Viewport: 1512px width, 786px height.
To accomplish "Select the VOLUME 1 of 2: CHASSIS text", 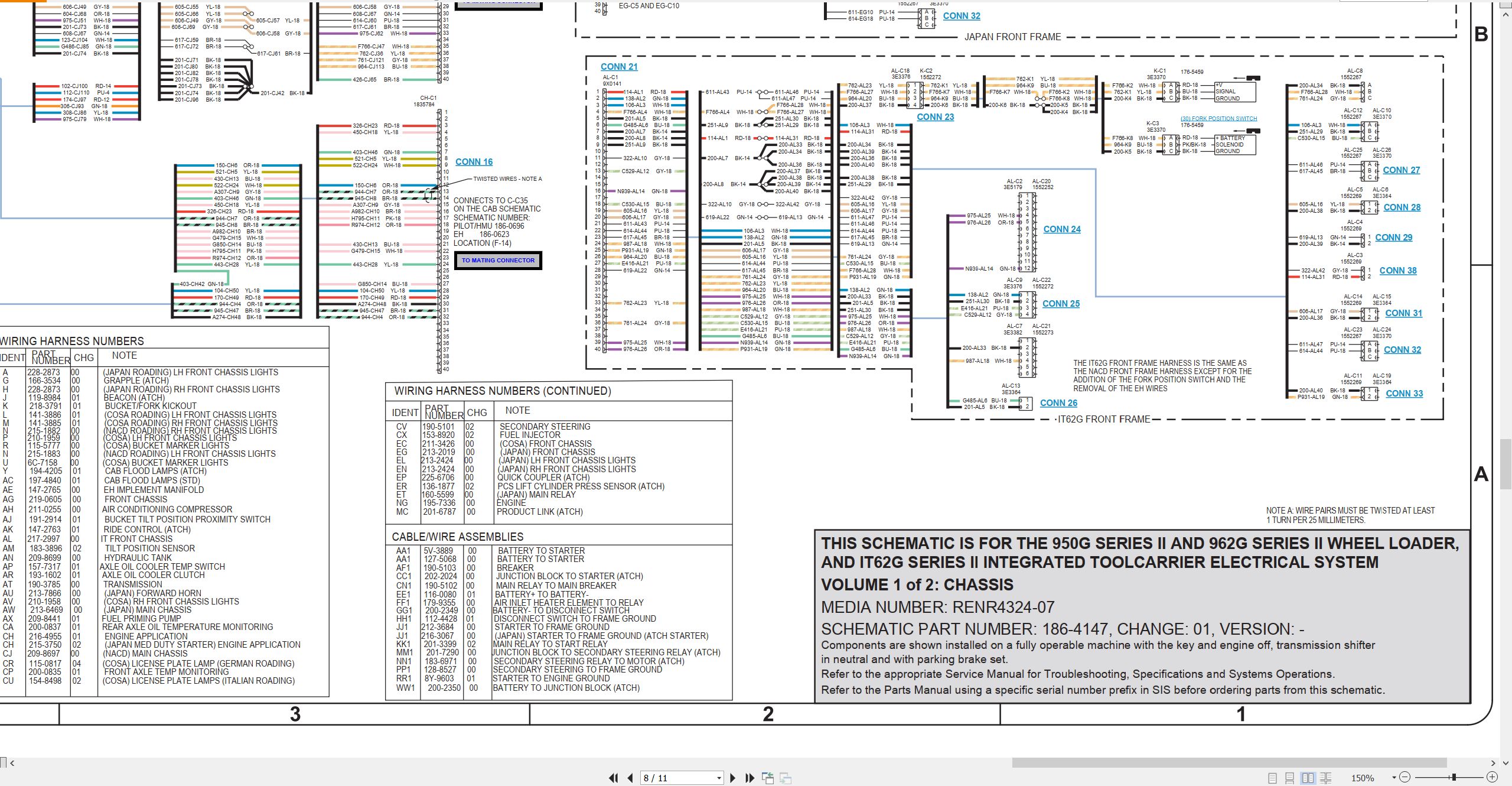I will [917, 585].
